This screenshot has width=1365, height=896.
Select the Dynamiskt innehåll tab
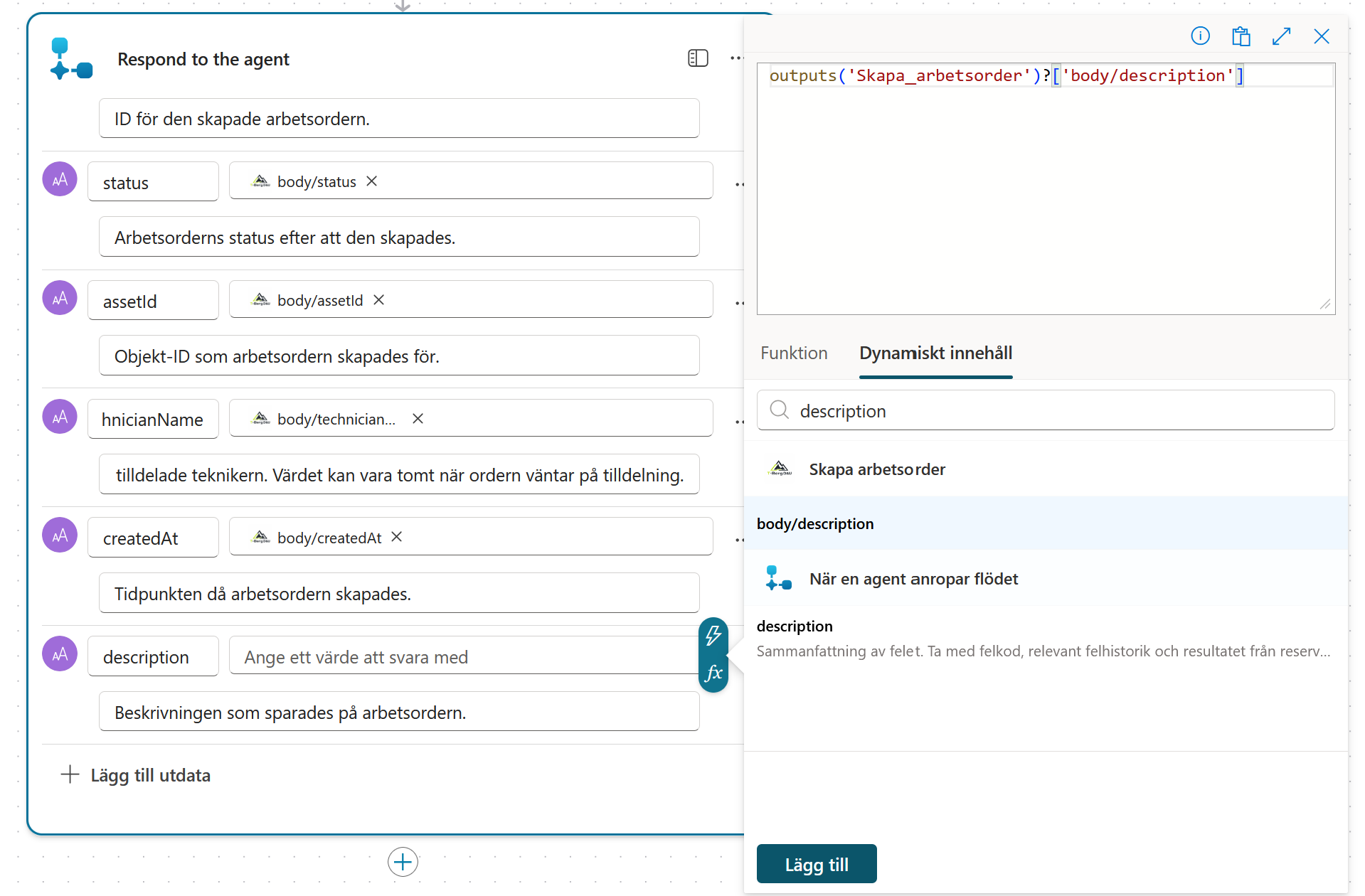pos(935,353)
